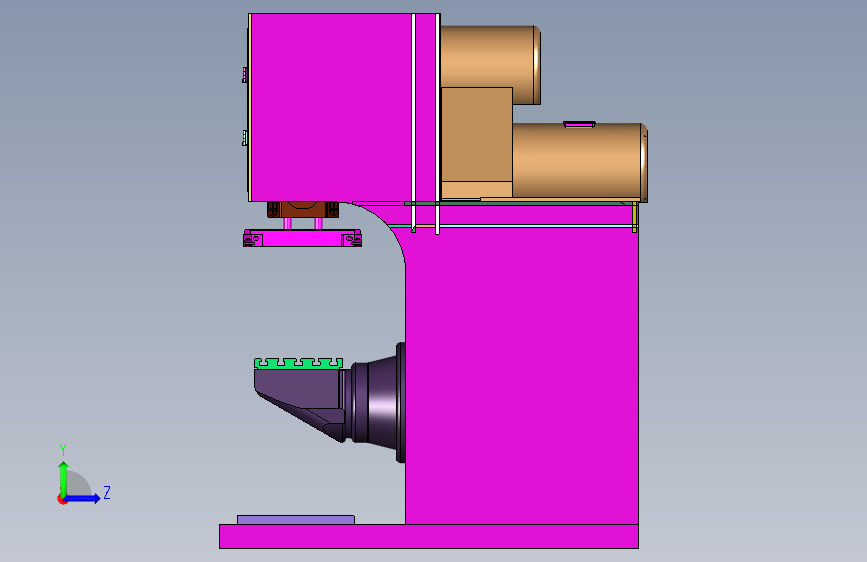Select the small green button on head side

[x=244, y=138]
